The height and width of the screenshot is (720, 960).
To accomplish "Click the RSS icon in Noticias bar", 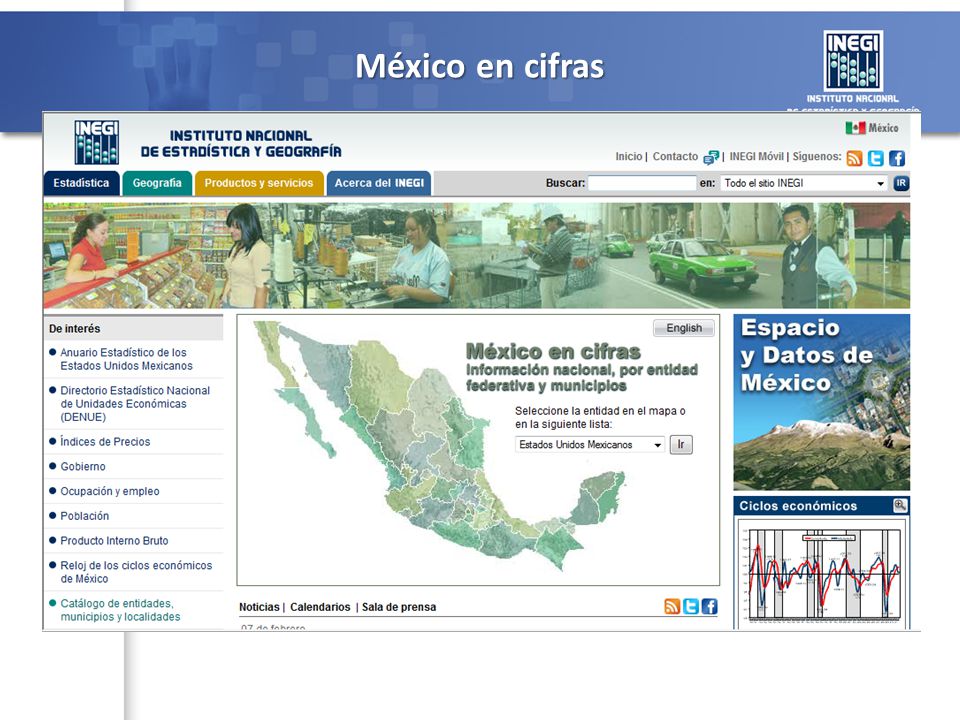I will [x=672, y=606].
